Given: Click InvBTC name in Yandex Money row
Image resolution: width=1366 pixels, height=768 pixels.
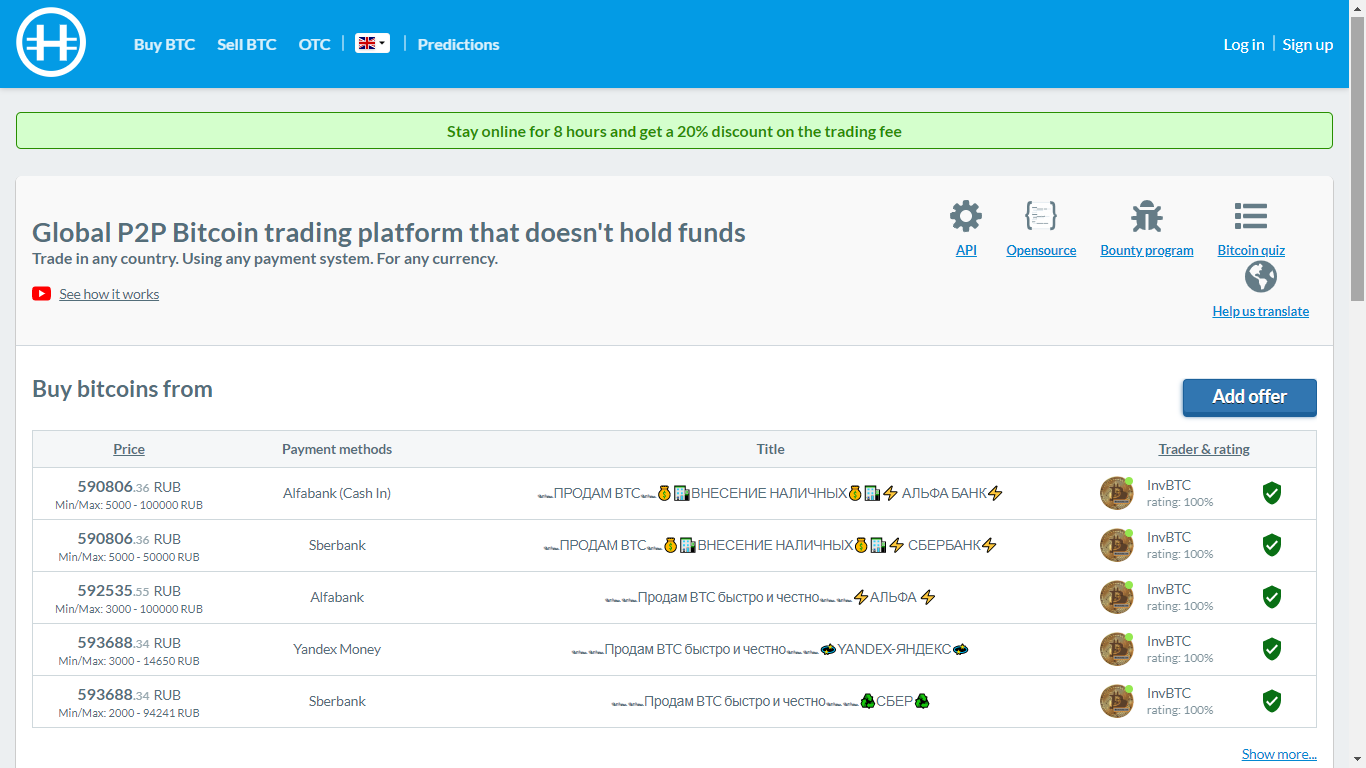Looking at the screenshot, I should [x=1169, y=641].
